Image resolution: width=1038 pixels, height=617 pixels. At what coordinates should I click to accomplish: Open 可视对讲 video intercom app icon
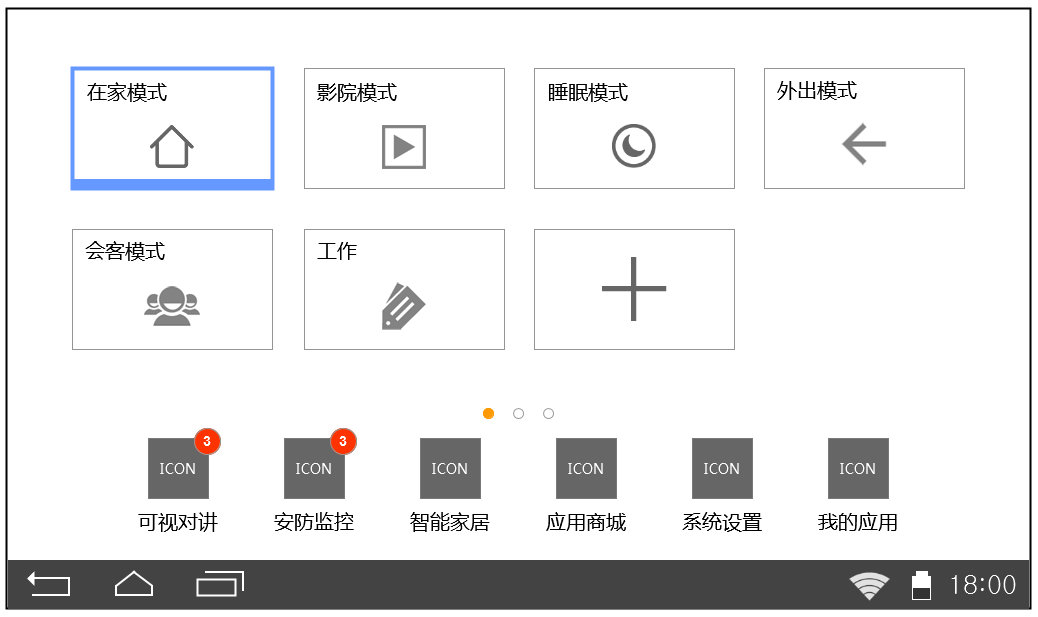click(x=178, y=468)
